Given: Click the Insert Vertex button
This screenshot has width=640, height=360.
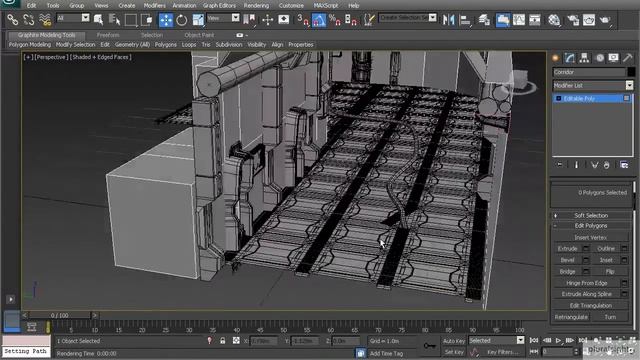Looking at the screenshot, I should 590,237.
